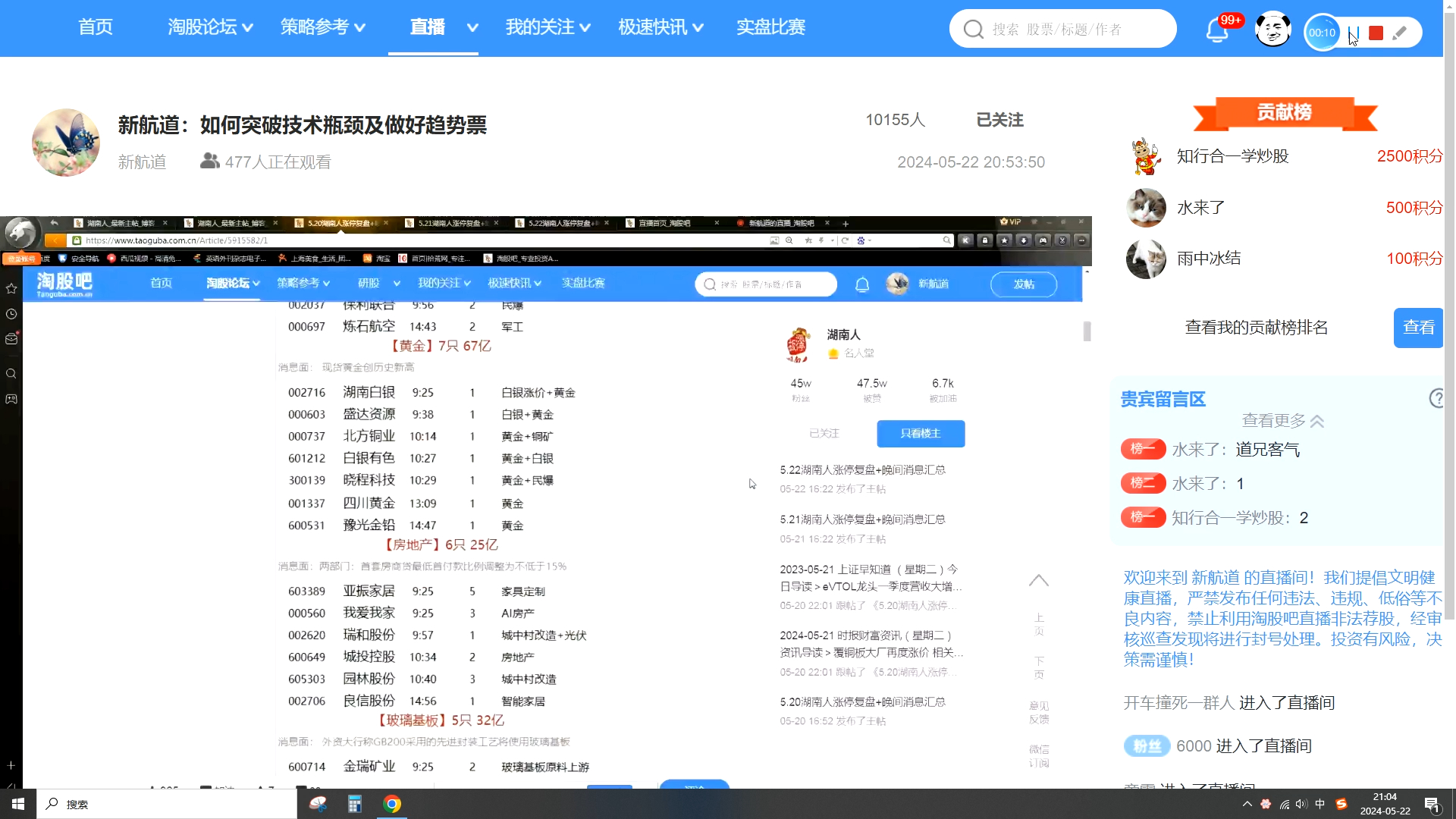The width and height of the screenshot is (1456, 819).
Task: Open the help question-mark icon in 贵宾留言区
Action: (x=1436, y=398)
